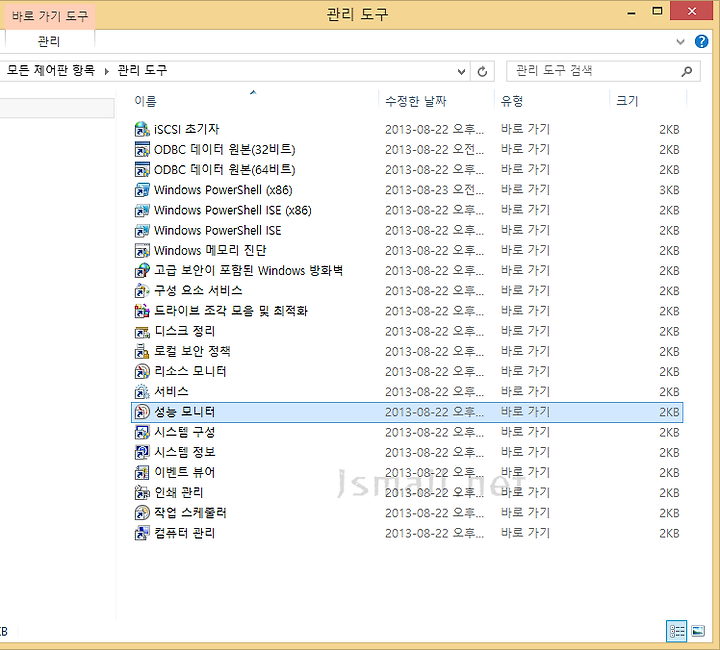Switch to large icons view layout
This screenshot has width=720, height=650.
(x=698, y=631)
